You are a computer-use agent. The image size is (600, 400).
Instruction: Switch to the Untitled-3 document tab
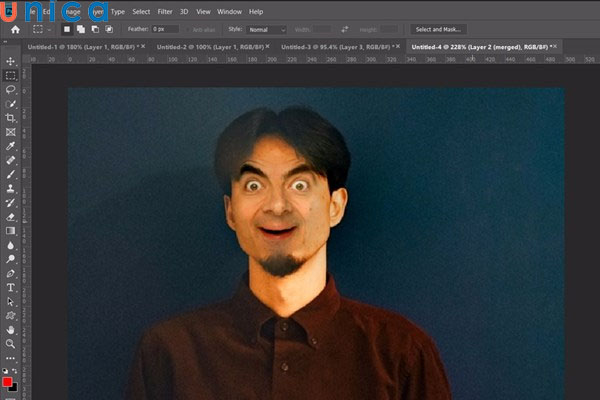(337, 47)
